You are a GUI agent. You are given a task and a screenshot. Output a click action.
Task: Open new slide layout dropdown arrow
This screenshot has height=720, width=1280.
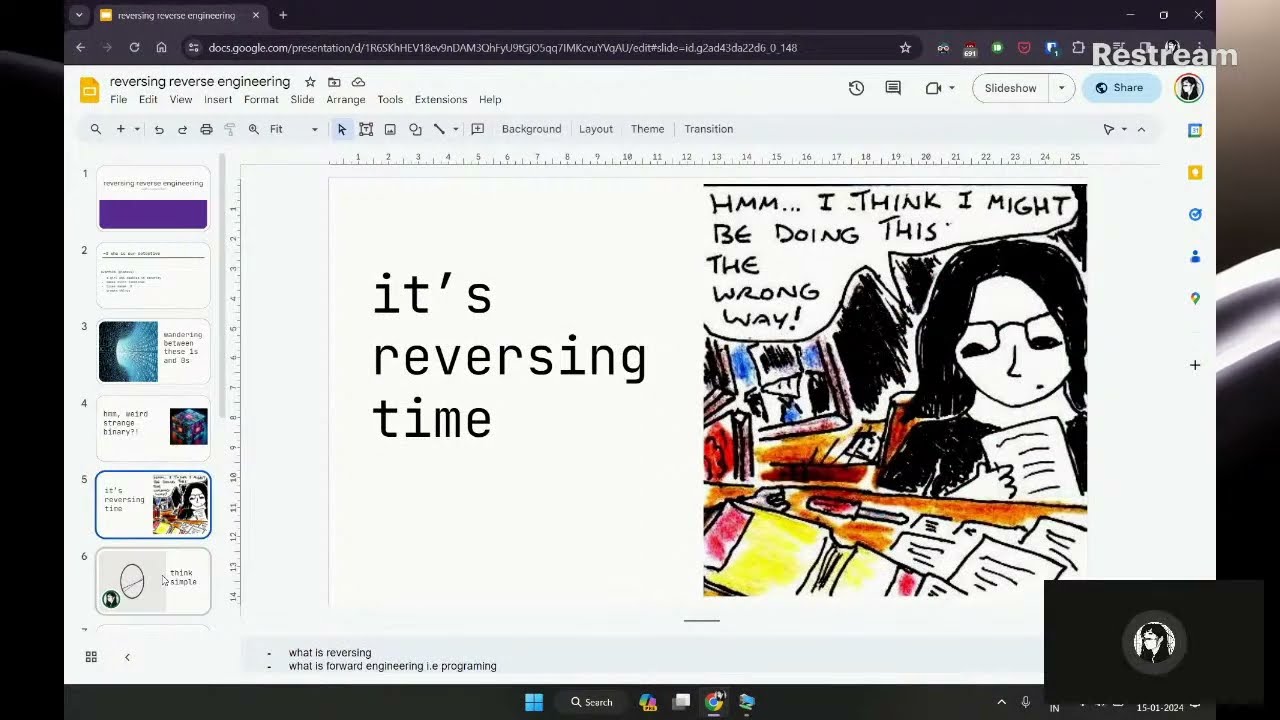137,129
